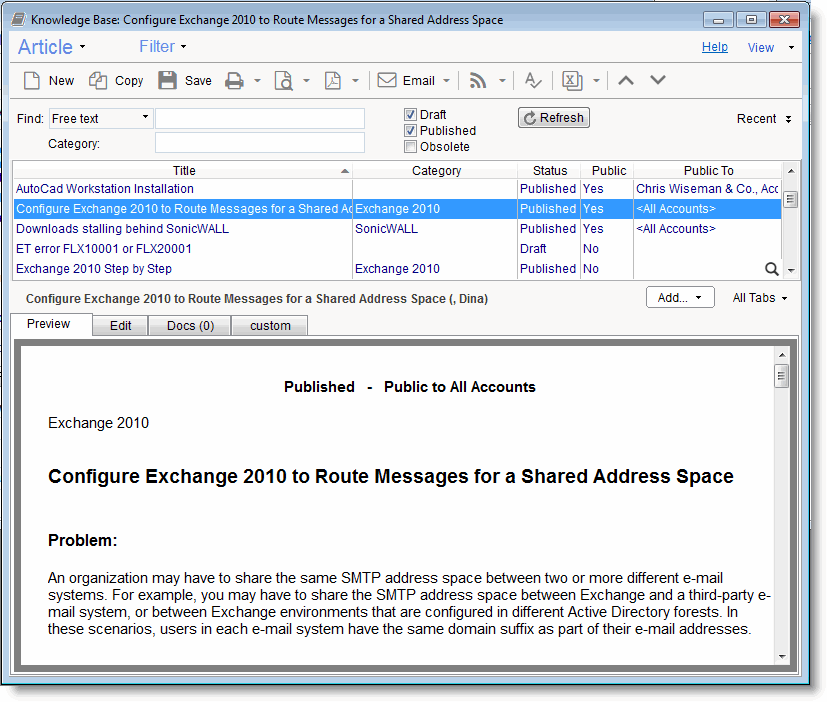Open the Docs (0) tab

pyautogui.click(x=189, y=325)
